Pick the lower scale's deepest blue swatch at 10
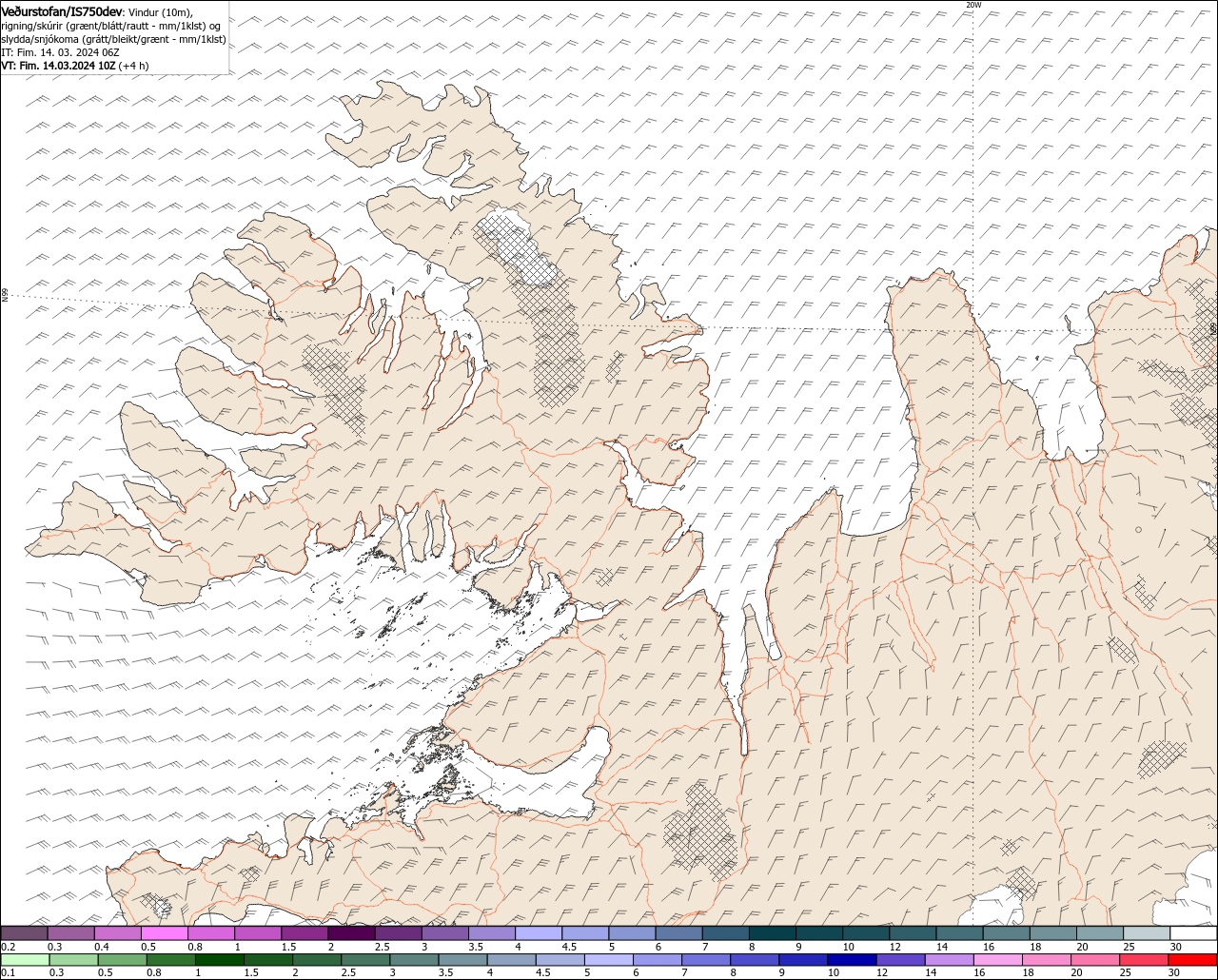Viewport: 1218px width, 980px height. (852, 960)
